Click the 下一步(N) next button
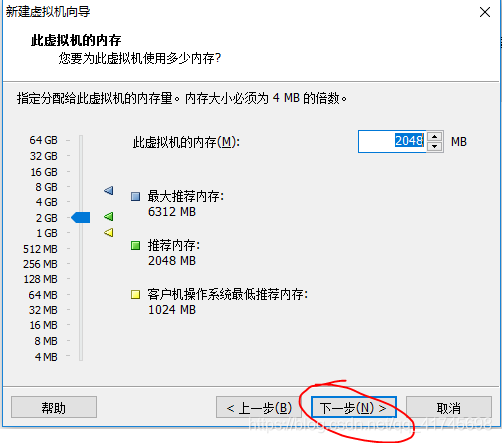 coord(354,407)
